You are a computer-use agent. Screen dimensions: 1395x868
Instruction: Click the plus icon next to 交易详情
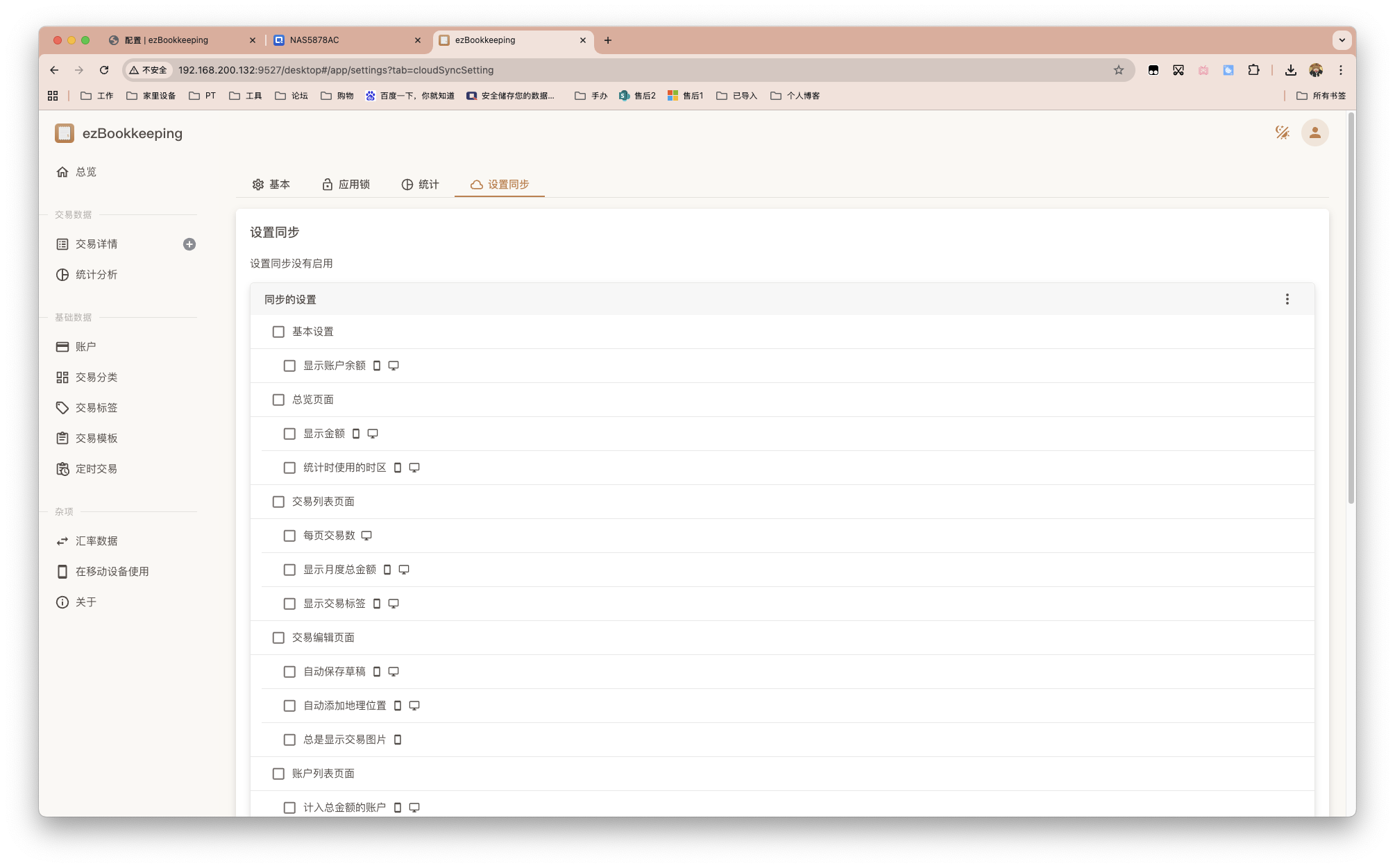[x=189, y=244]
